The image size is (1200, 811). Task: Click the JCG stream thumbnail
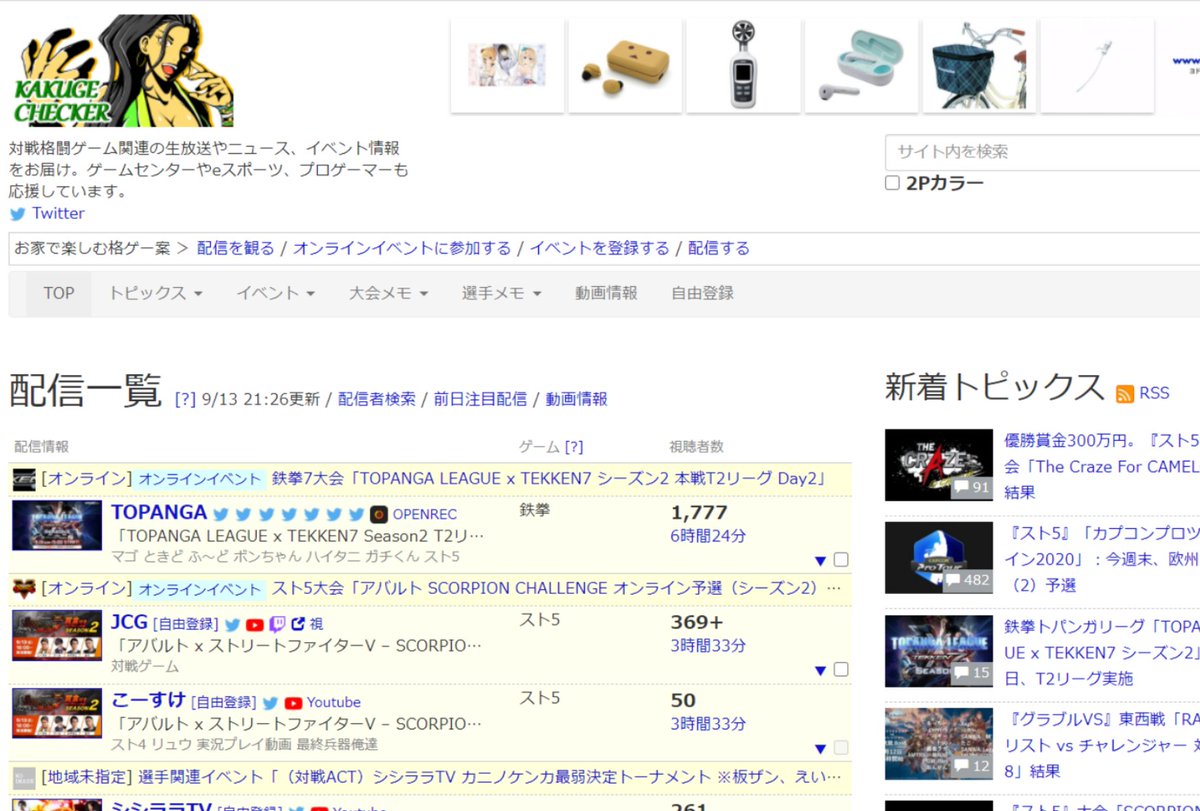[57, 635]
